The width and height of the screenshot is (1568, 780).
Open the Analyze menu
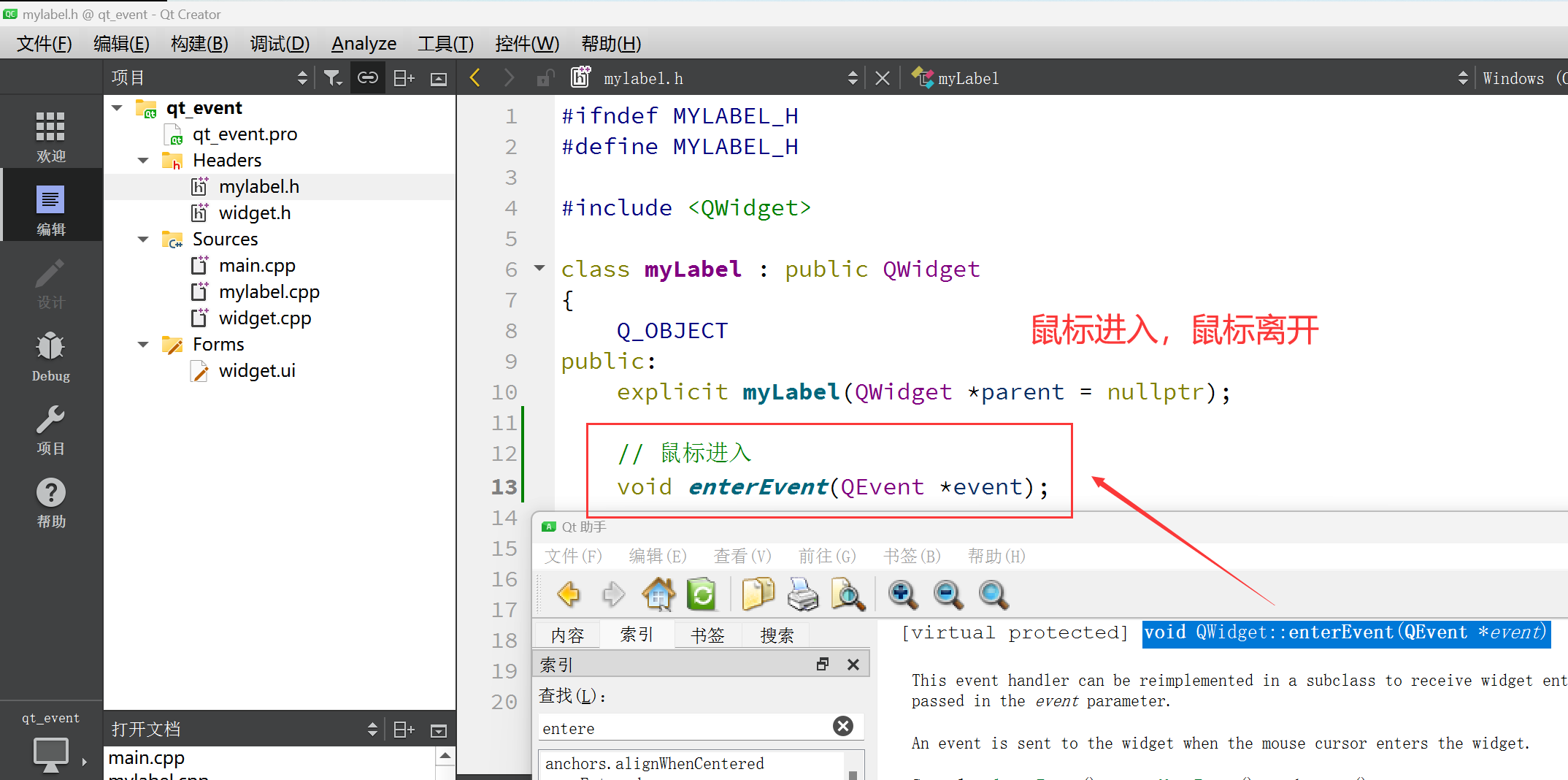point(364,44)
